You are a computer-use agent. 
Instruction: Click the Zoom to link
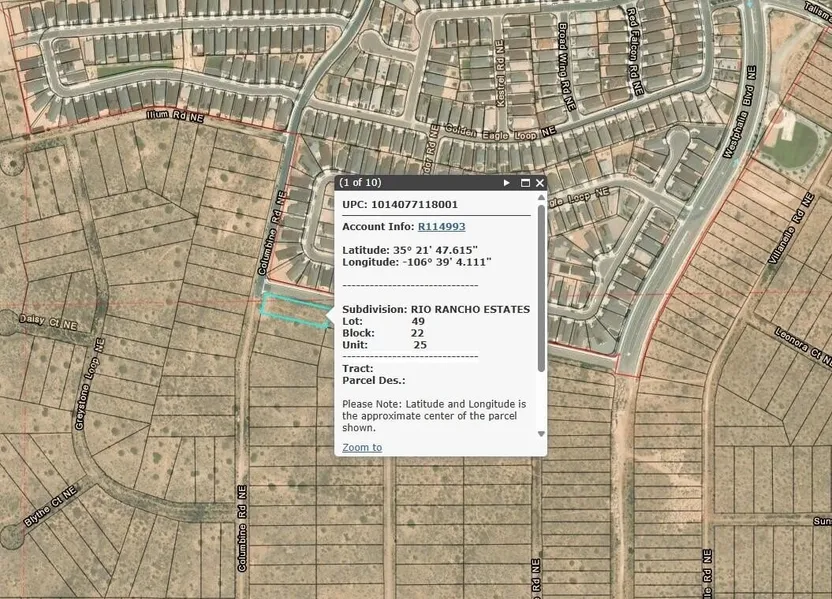362,447
